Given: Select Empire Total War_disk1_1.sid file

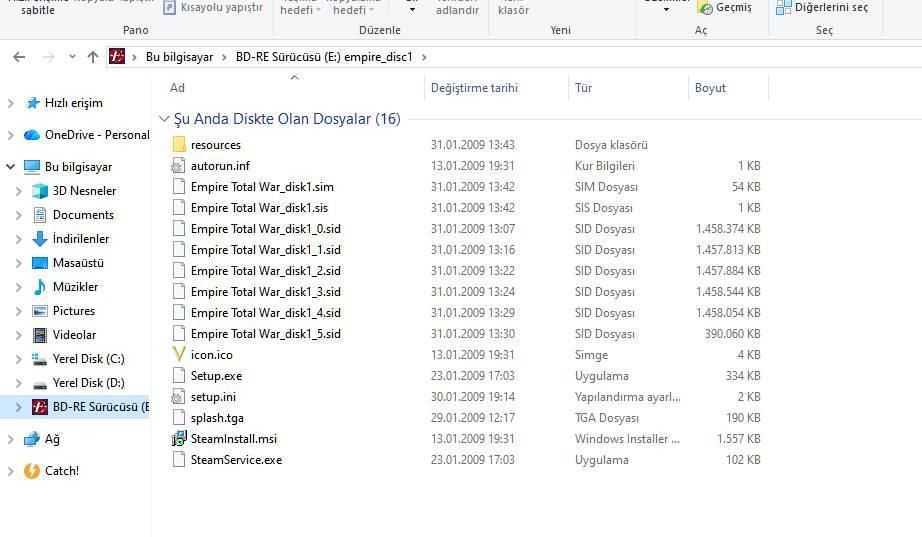Looking at the screenshot, I should [266, 250].
